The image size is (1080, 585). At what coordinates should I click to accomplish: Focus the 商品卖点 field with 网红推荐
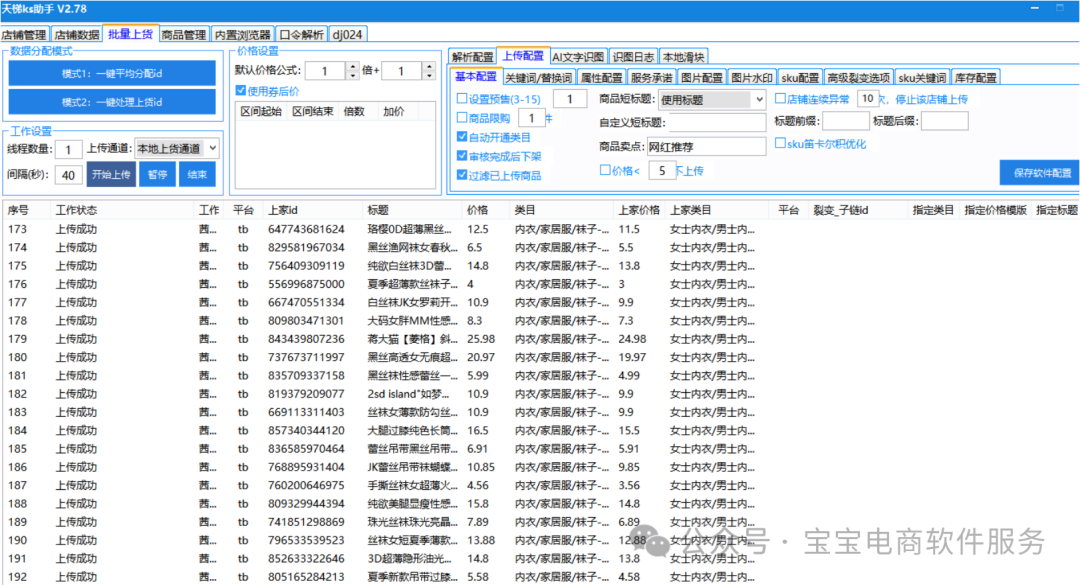click(706, 146)
